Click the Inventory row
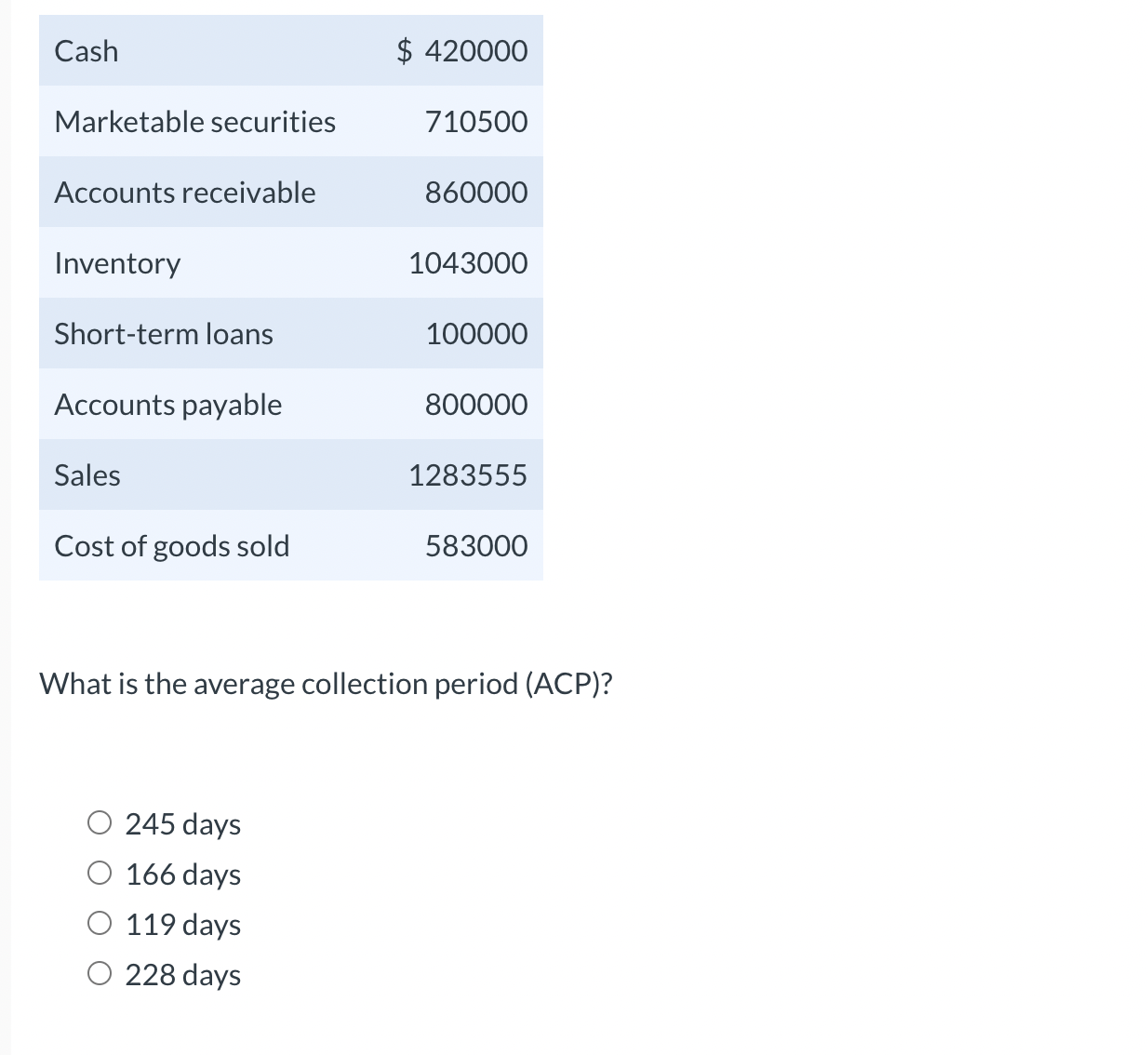Screen dimensions: 1148x1055 point(290,263)
